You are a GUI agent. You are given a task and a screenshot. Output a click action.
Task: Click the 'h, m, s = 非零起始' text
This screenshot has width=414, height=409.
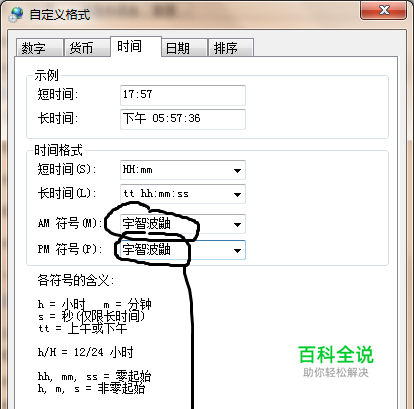tap(91, 388)
